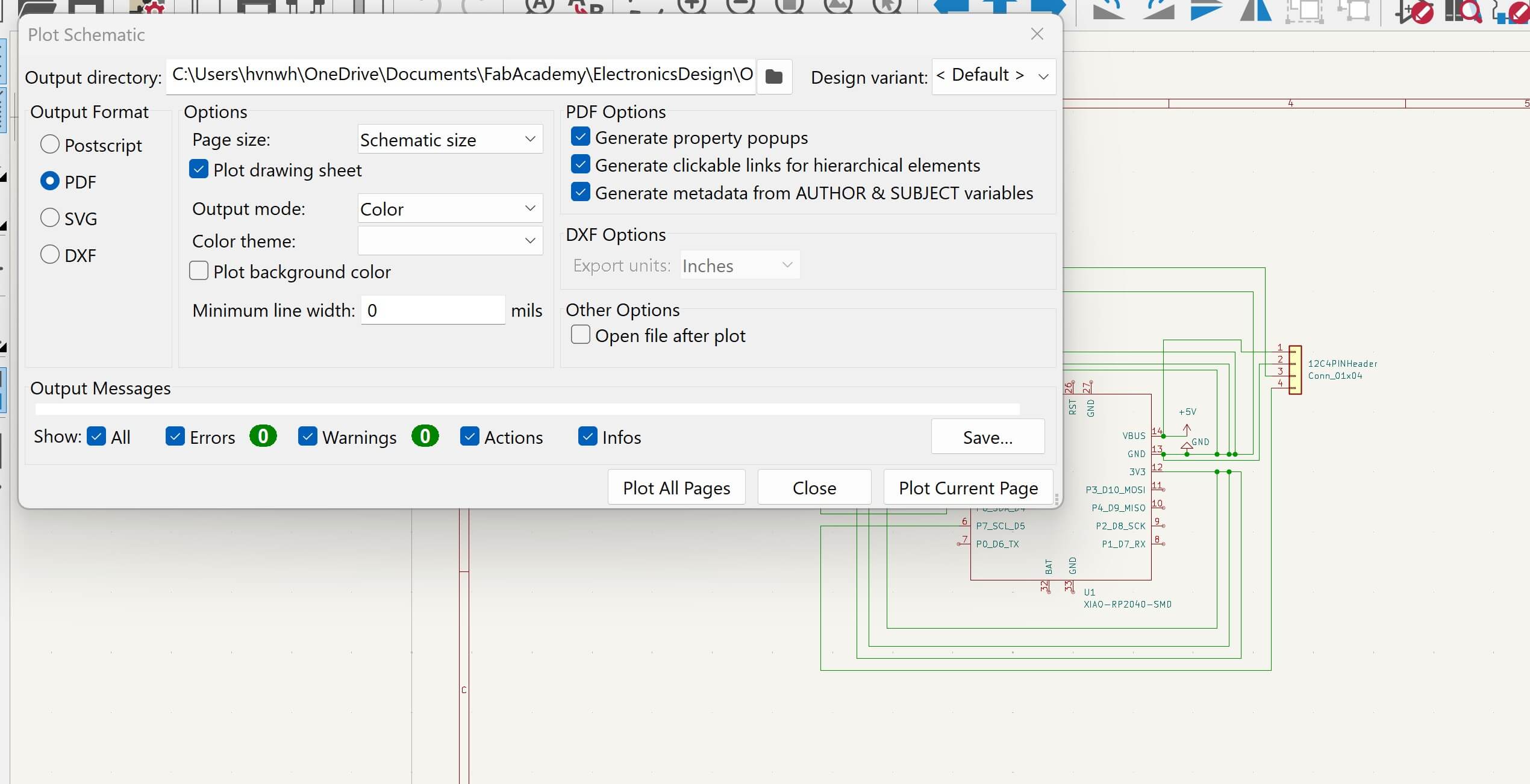Toggle clickable links for hierarchical elements
Image resolution: width=1530 pixels, height=784 pixels.
point(580,164)
